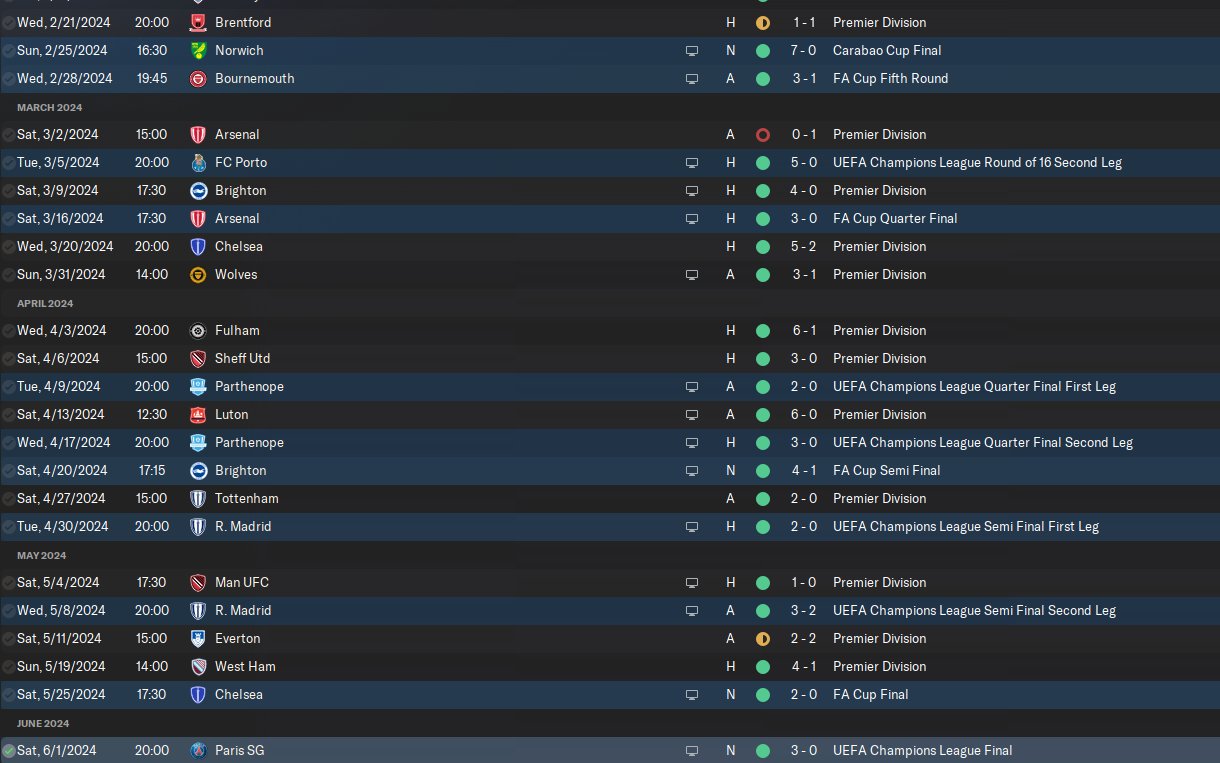The height and width of the screenshot is (763, 1220).
Task: Click the TV icon on Champions League Final row
Action: click(x=691, y=750)
